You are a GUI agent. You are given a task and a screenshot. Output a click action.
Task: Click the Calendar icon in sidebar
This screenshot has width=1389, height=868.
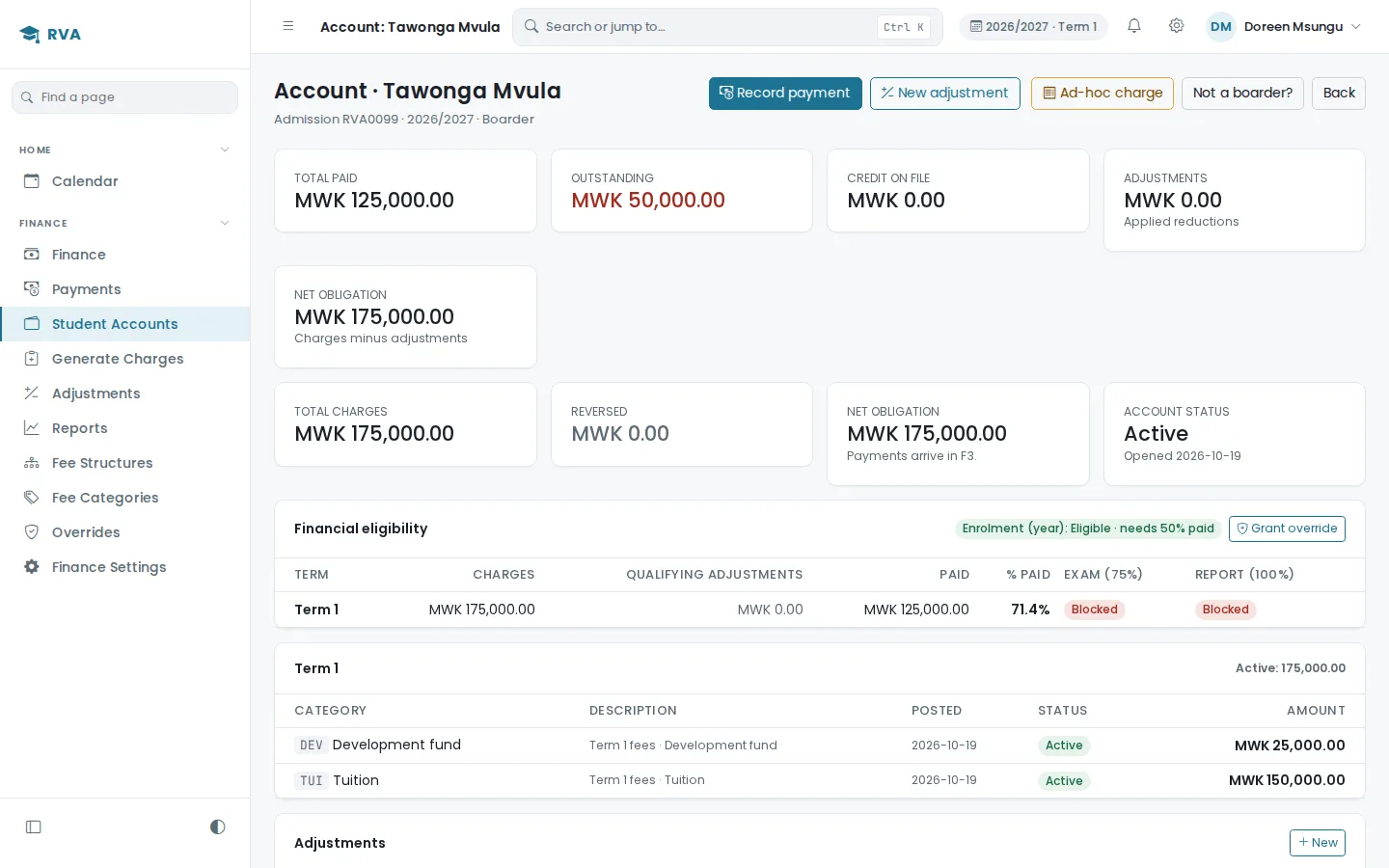point(32,181)
